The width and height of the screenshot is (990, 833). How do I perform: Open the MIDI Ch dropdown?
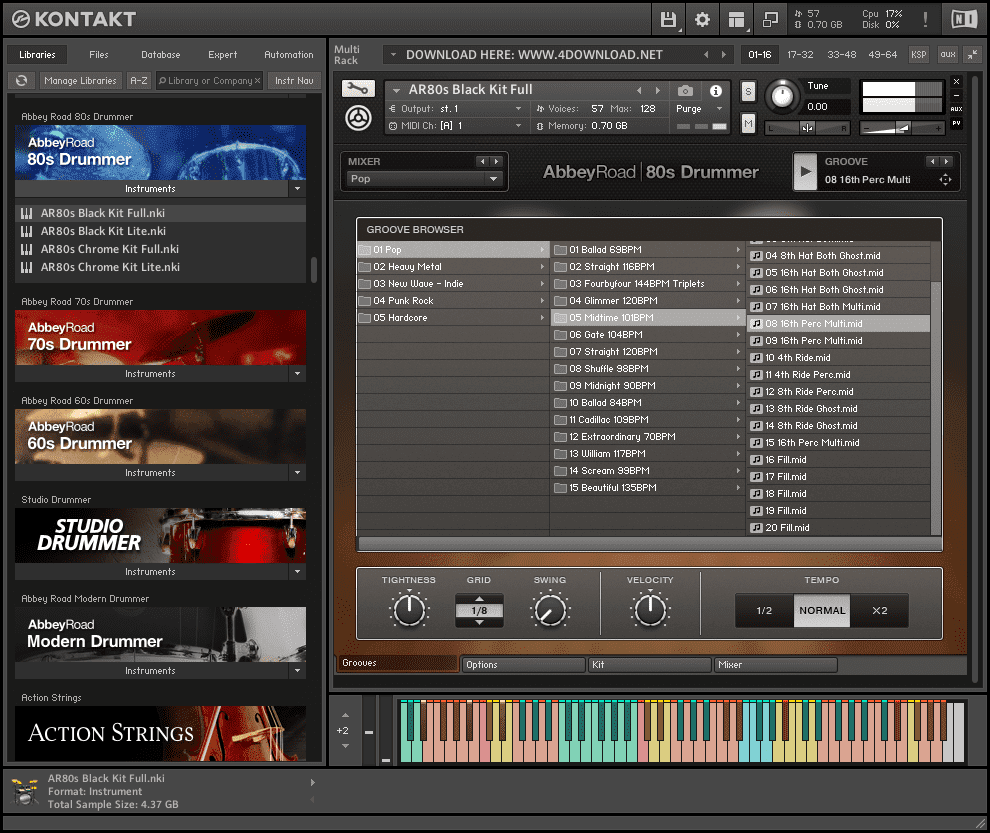click(456, 126)
